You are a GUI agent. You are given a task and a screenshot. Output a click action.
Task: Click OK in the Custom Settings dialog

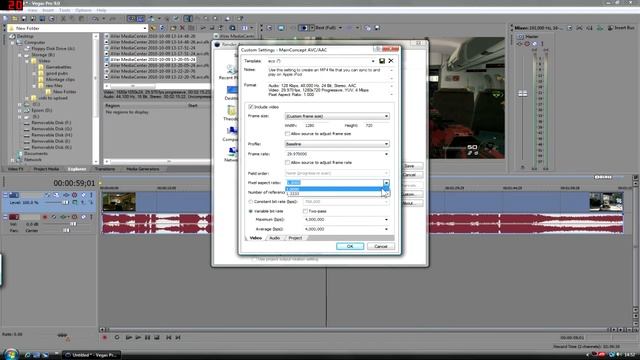click(x=350, y=247)
